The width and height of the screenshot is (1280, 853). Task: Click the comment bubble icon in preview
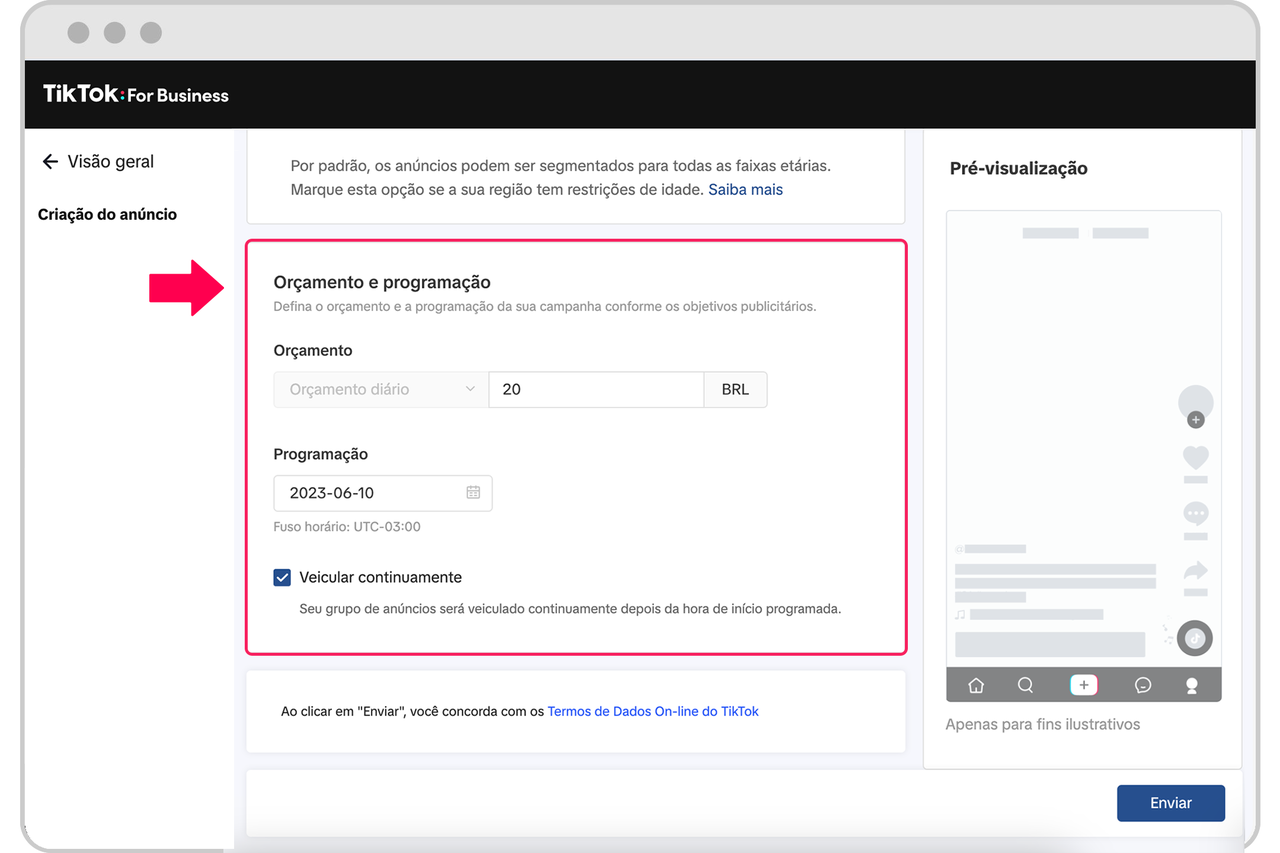coord(1195,514)
